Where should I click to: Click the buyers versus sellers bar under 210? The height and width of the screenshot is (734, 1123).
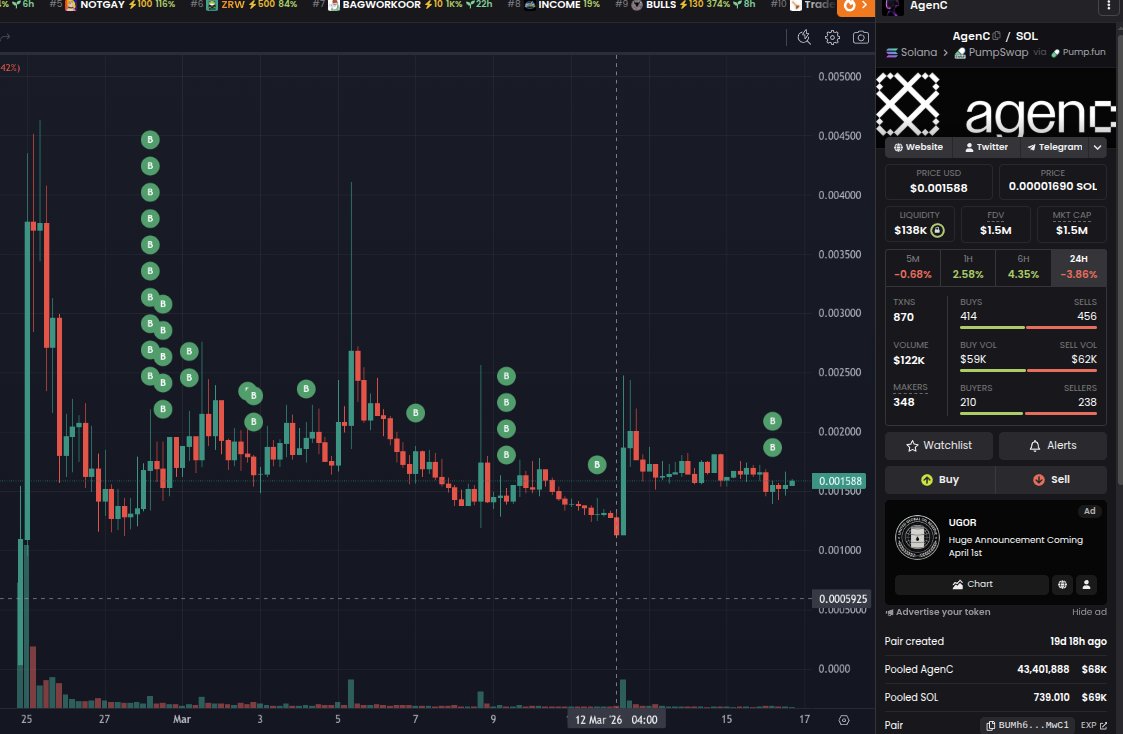1028,413
